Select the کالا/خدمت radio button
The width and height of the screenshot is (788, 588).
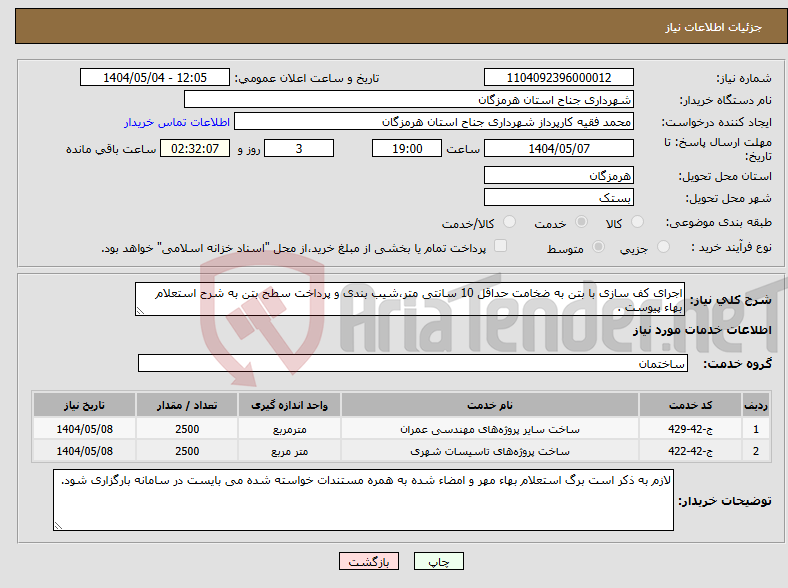[x=510, y=222]
